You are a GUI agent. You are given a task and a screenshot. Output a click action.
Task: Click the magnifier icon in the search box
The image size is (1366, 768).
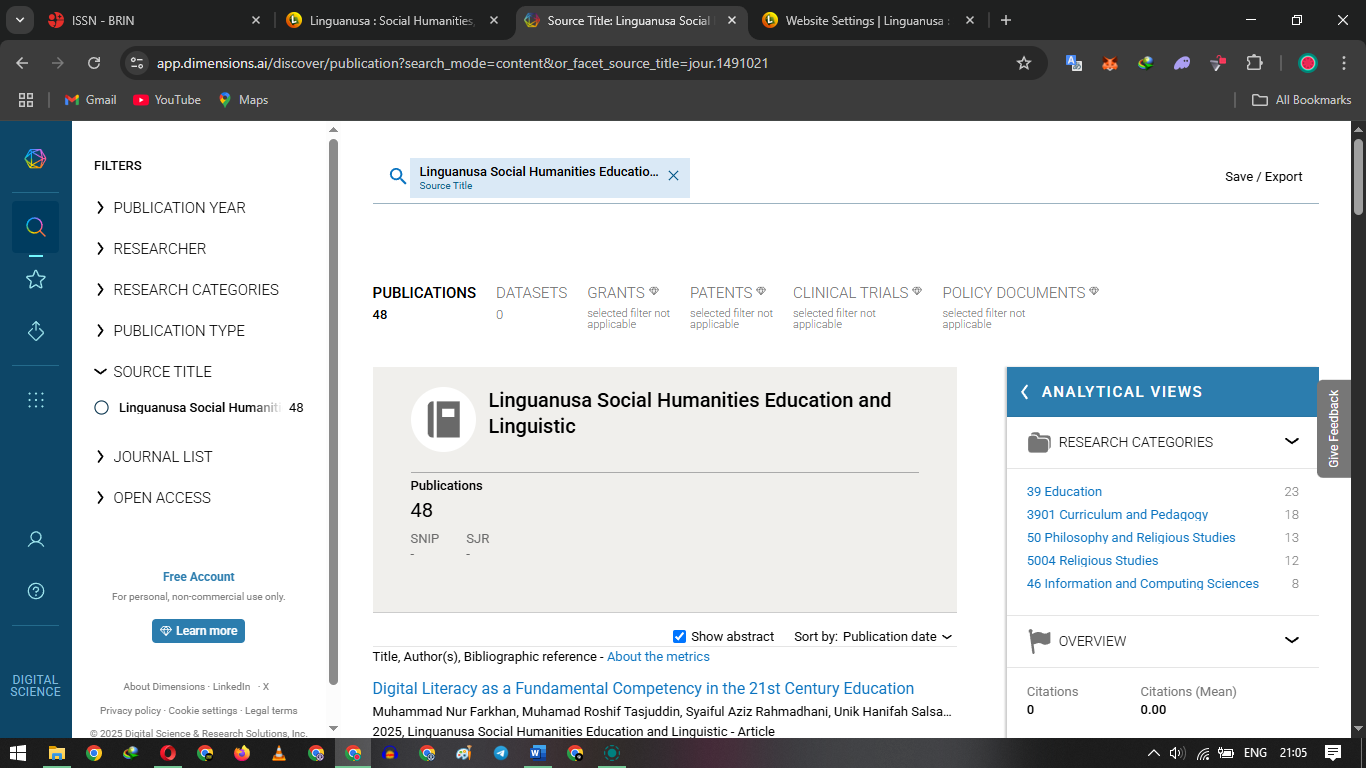pos(398,176)
